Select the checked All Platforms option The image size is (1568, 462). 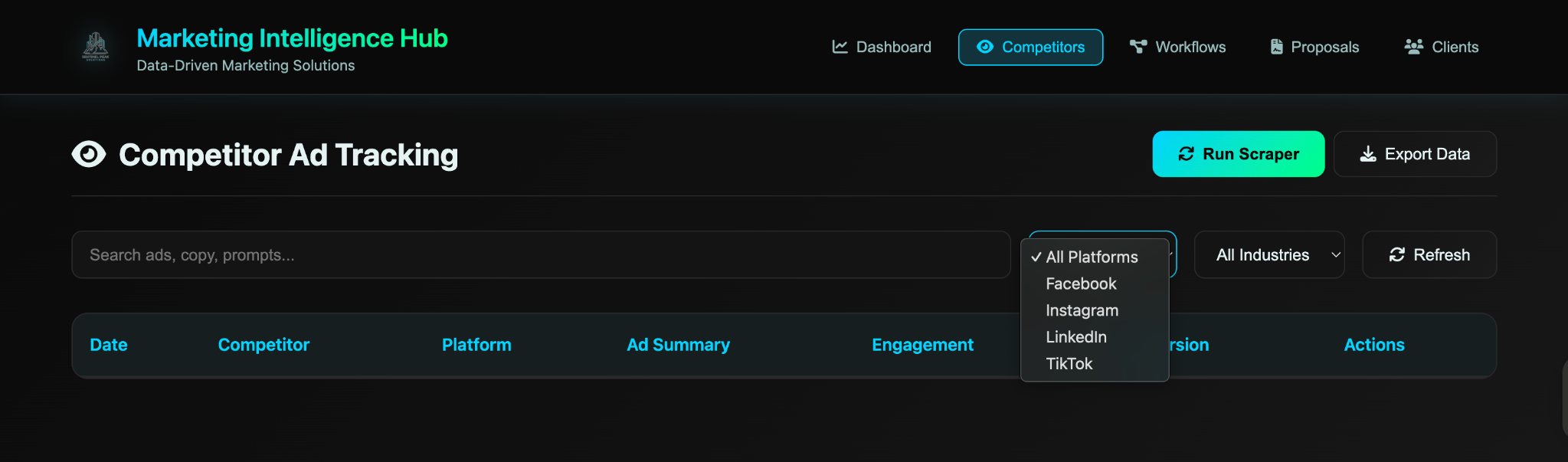pyautogui.click(x=1092, y=257)
